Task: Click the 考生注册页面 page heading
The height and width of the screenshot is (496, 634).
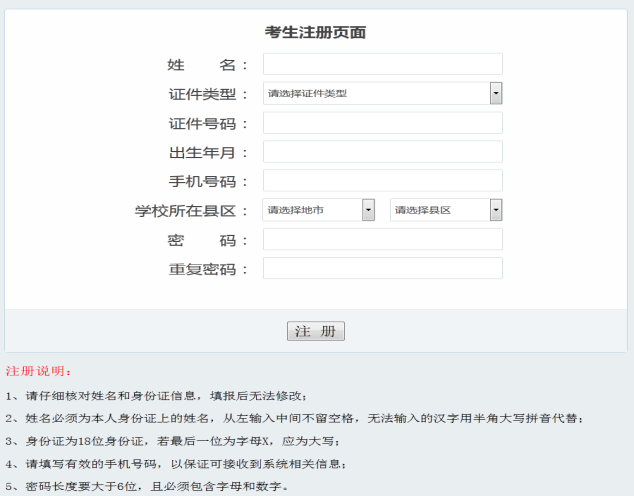Action: 315,33
